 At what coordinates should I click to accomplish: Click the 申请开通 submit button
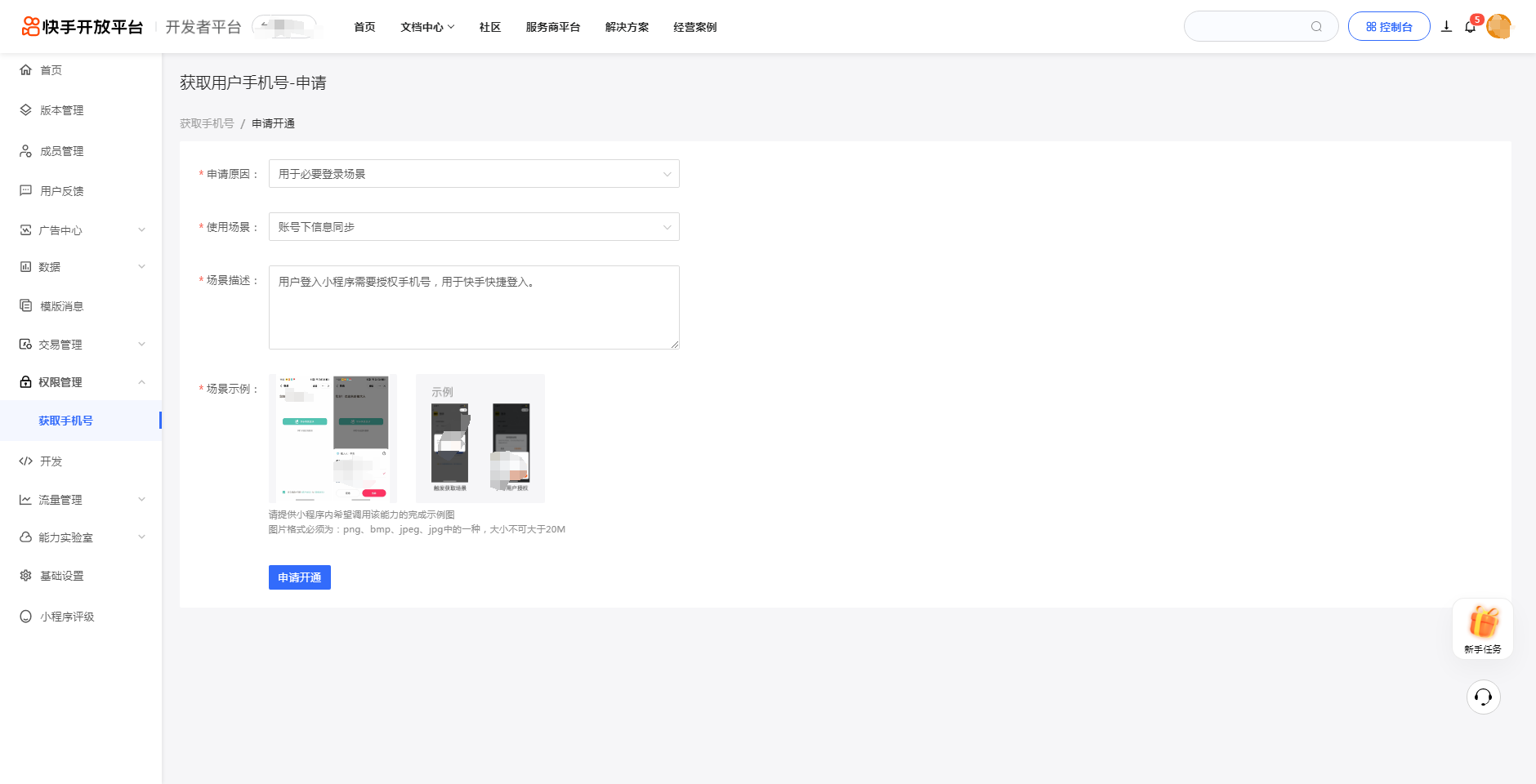[x=299, y=577]
